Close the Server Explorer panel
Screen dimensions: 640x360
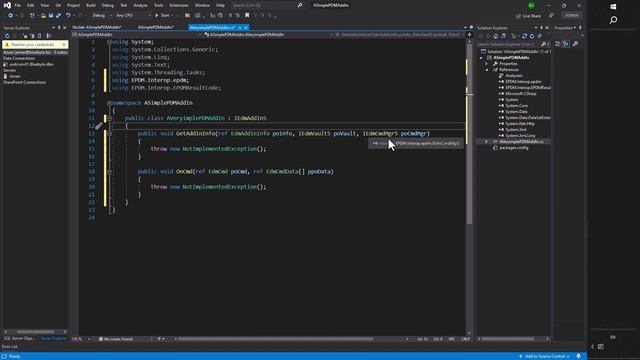tap(64, 28)
